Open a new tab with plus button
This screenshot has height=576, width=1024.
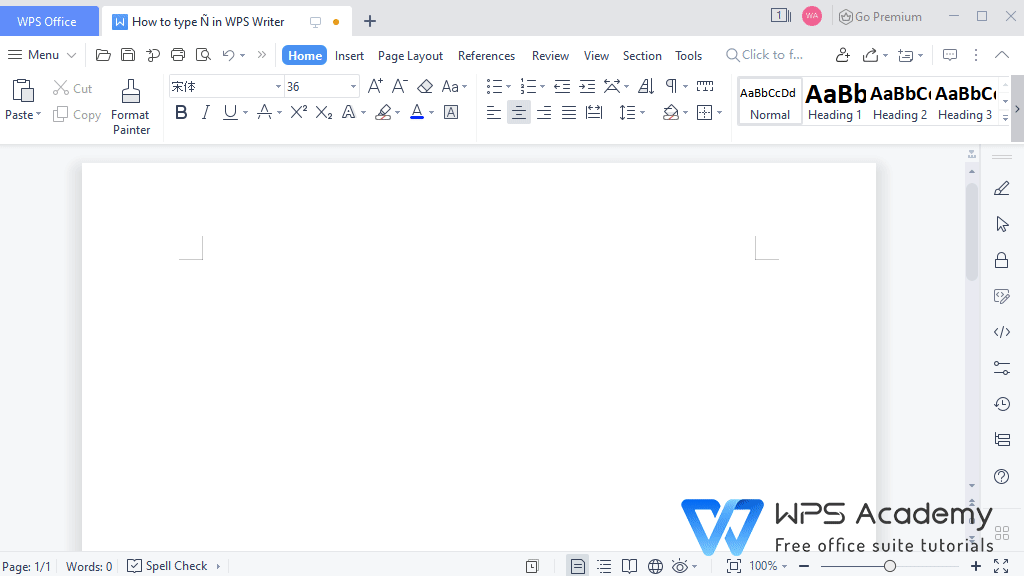[370, 22]
